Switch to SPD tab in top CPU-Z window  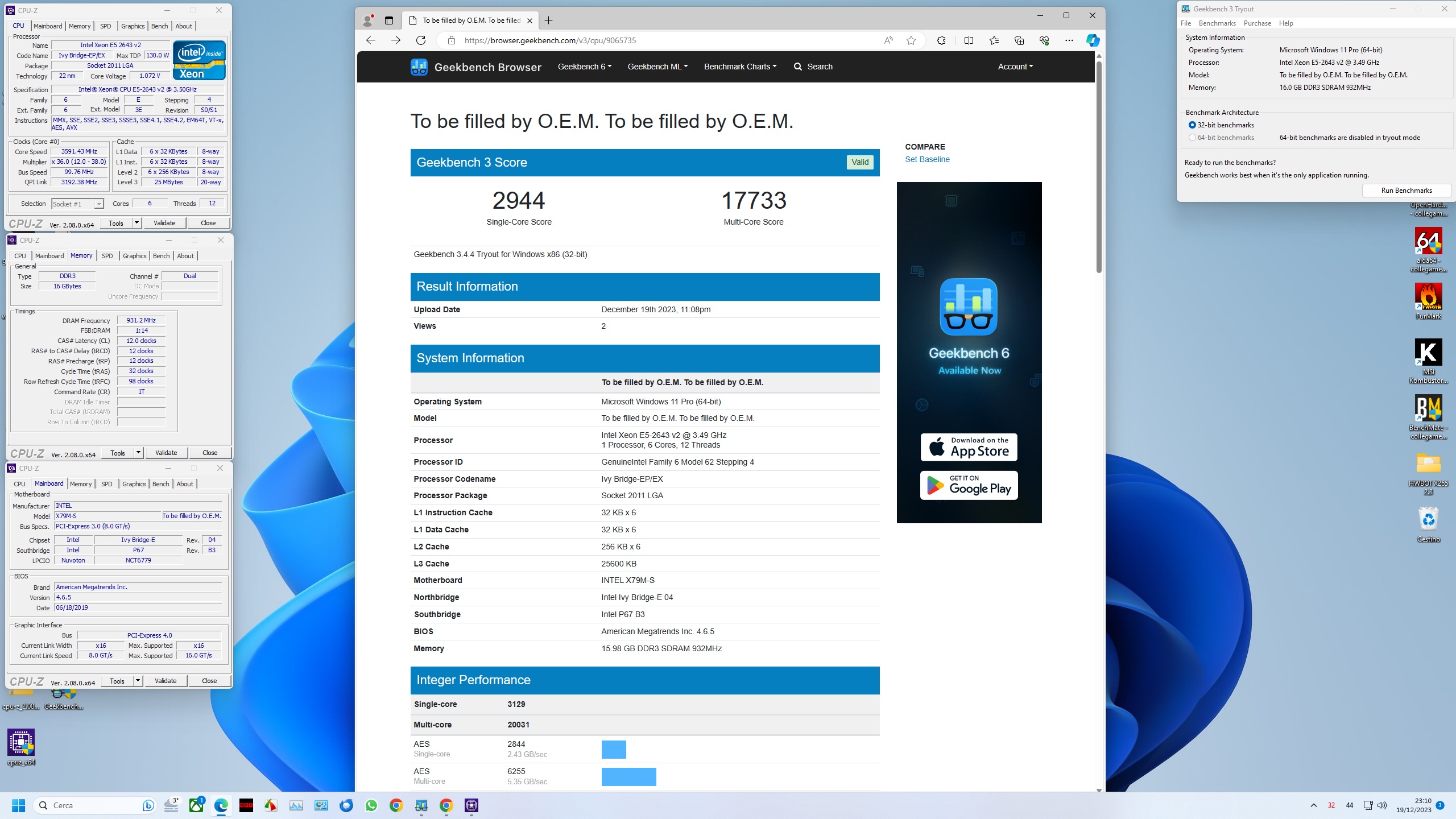[106, 26]
